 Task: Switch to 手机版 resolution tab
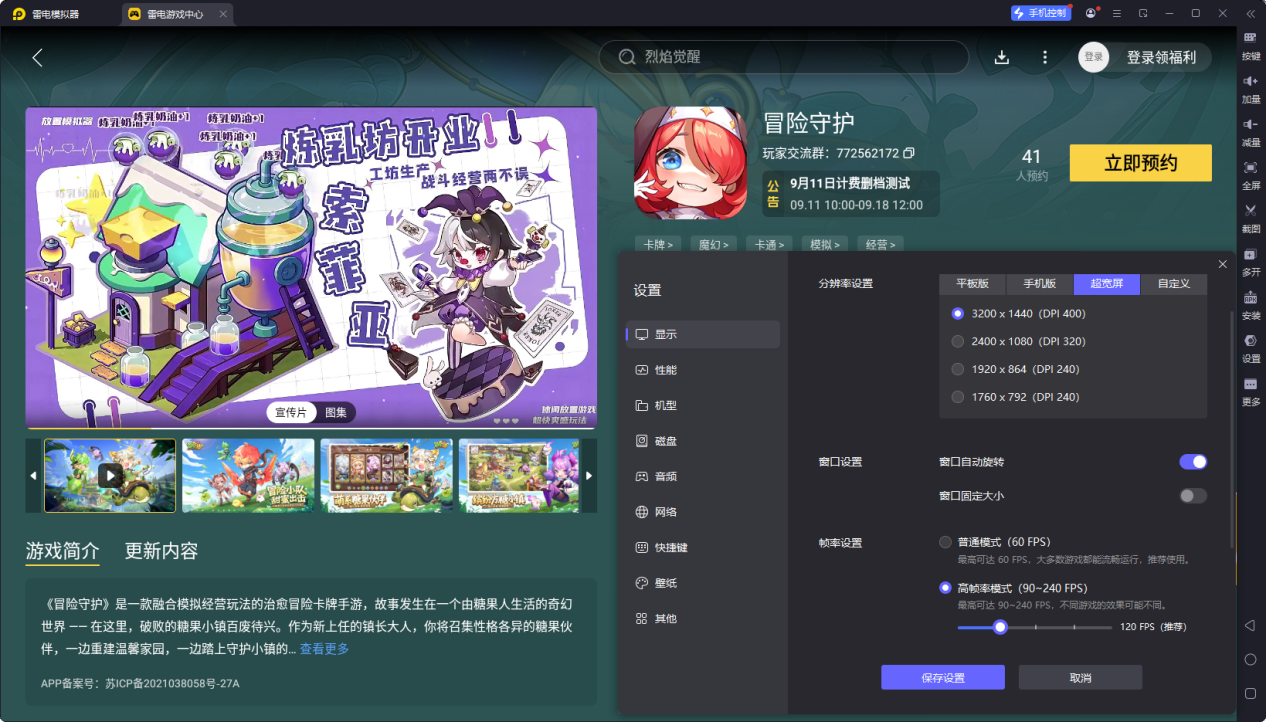(x=1039, y=284)
